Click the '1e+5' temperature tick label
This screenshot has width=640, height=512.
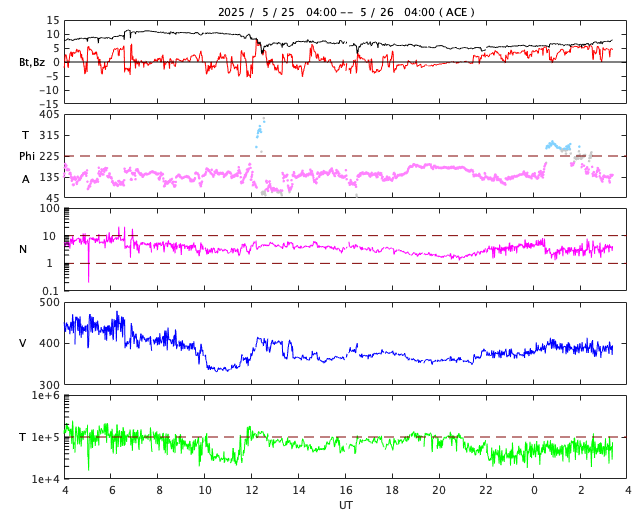tap(46, 437)
